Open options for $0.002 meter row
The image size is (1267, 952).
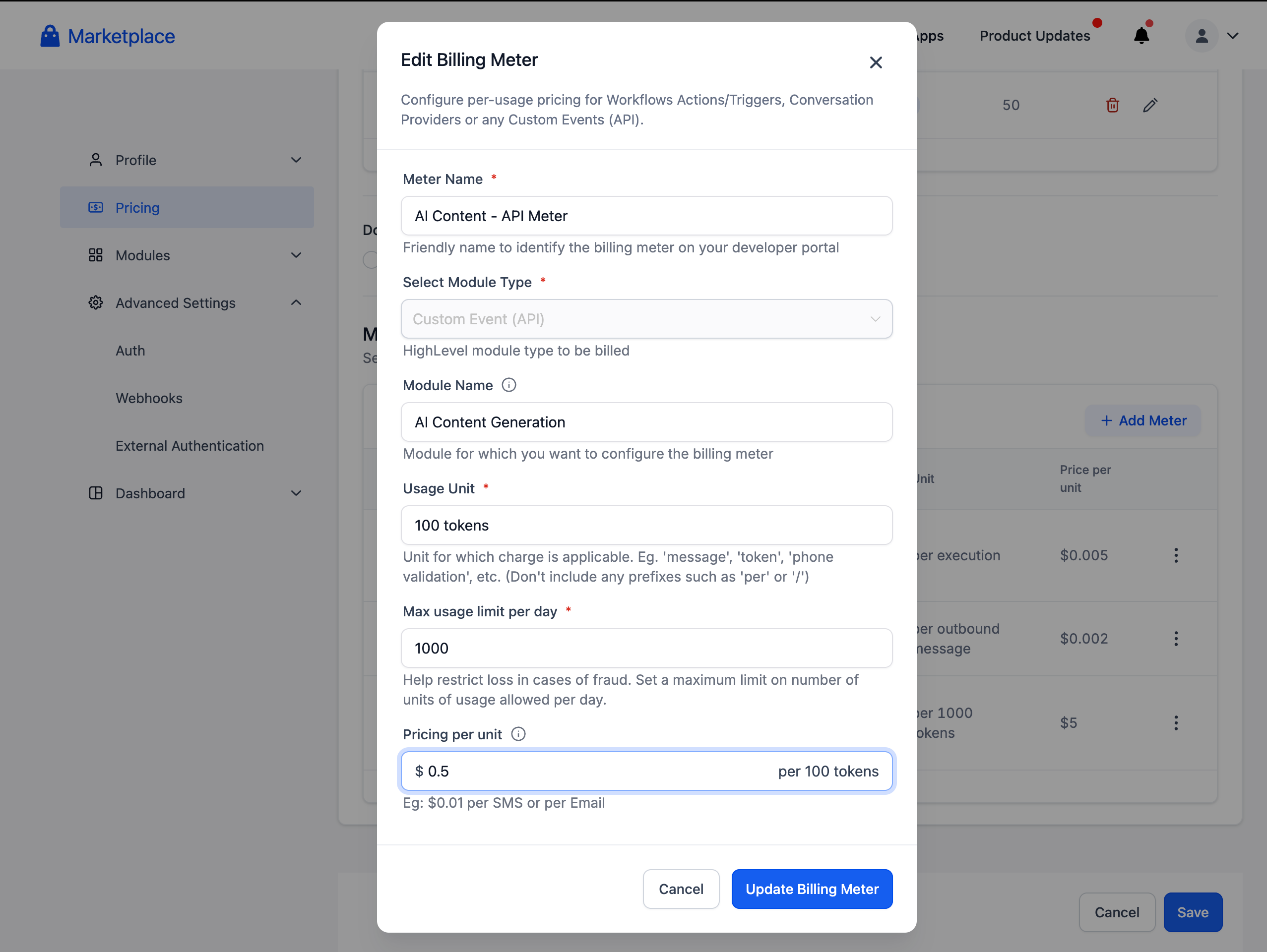1175,638
